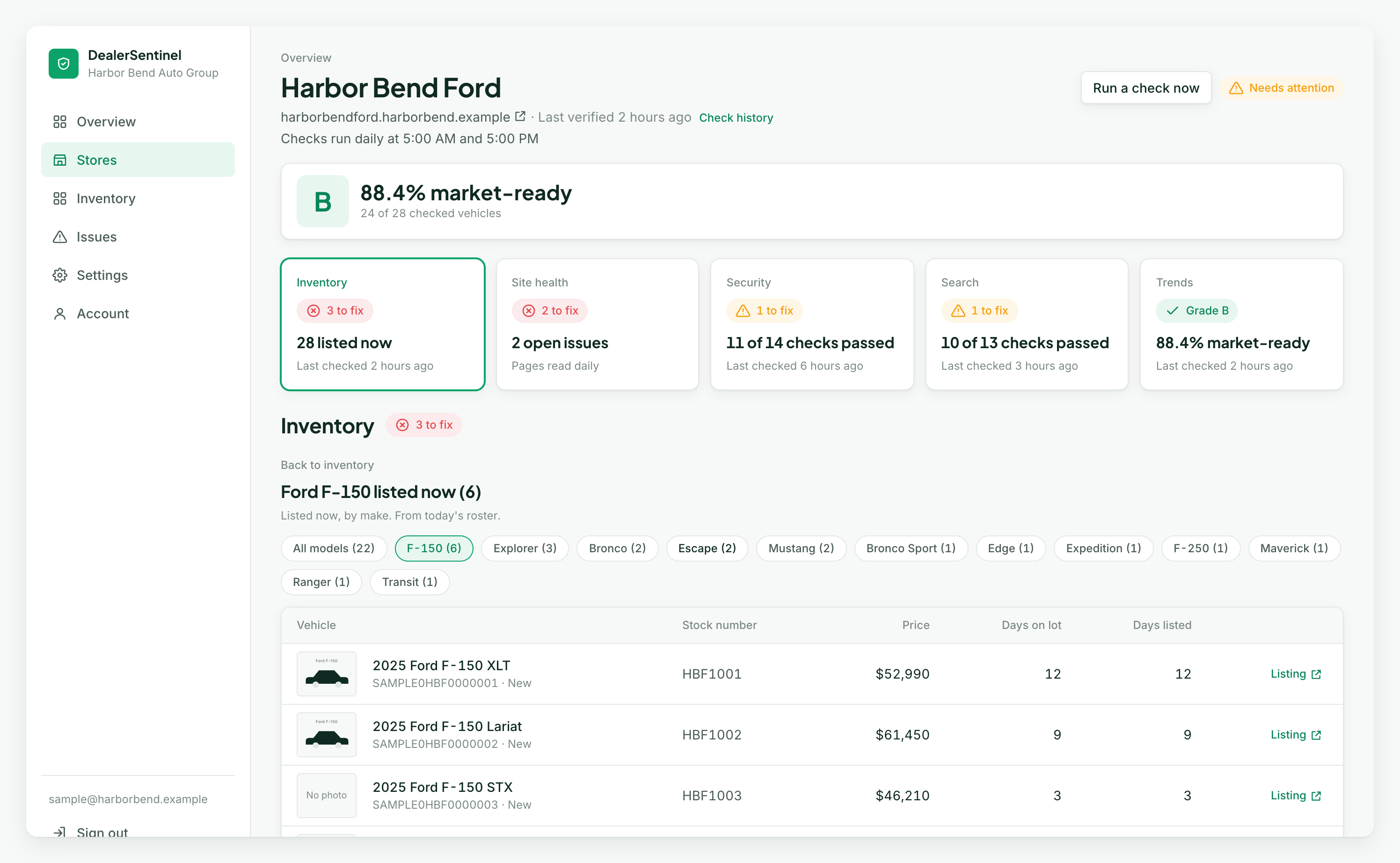Click the warning icon in Search card
This screenshot has width=1400, height=863.
pyautogui.click(x=958, y=310)
